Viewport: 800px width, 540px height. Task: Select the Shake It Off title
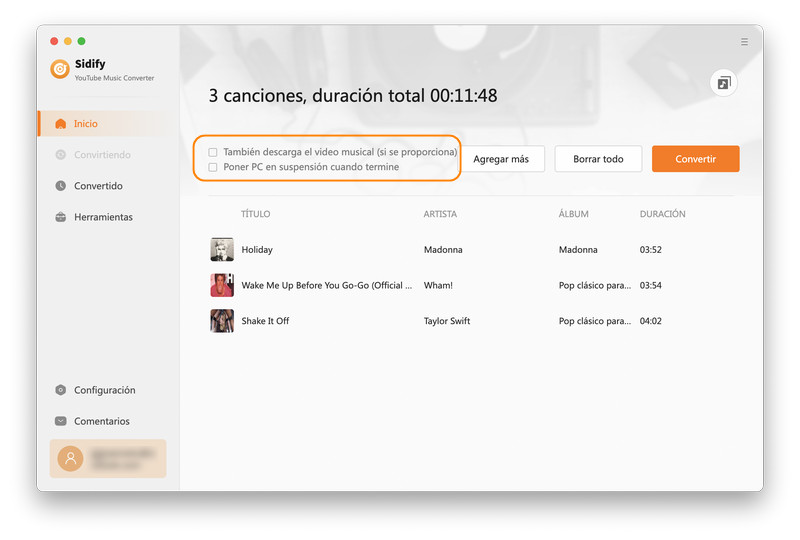point(265,321)
